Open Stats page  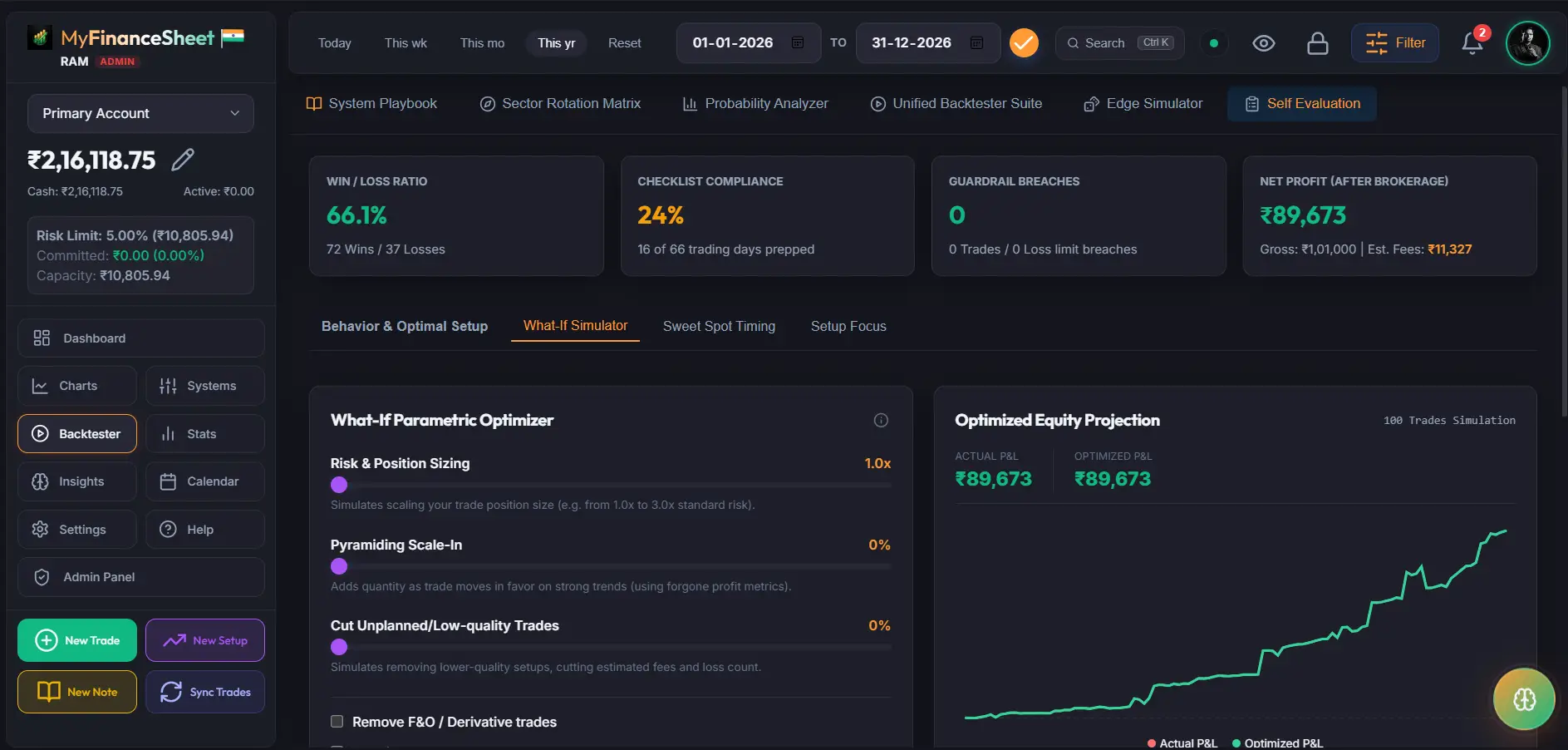205,434
